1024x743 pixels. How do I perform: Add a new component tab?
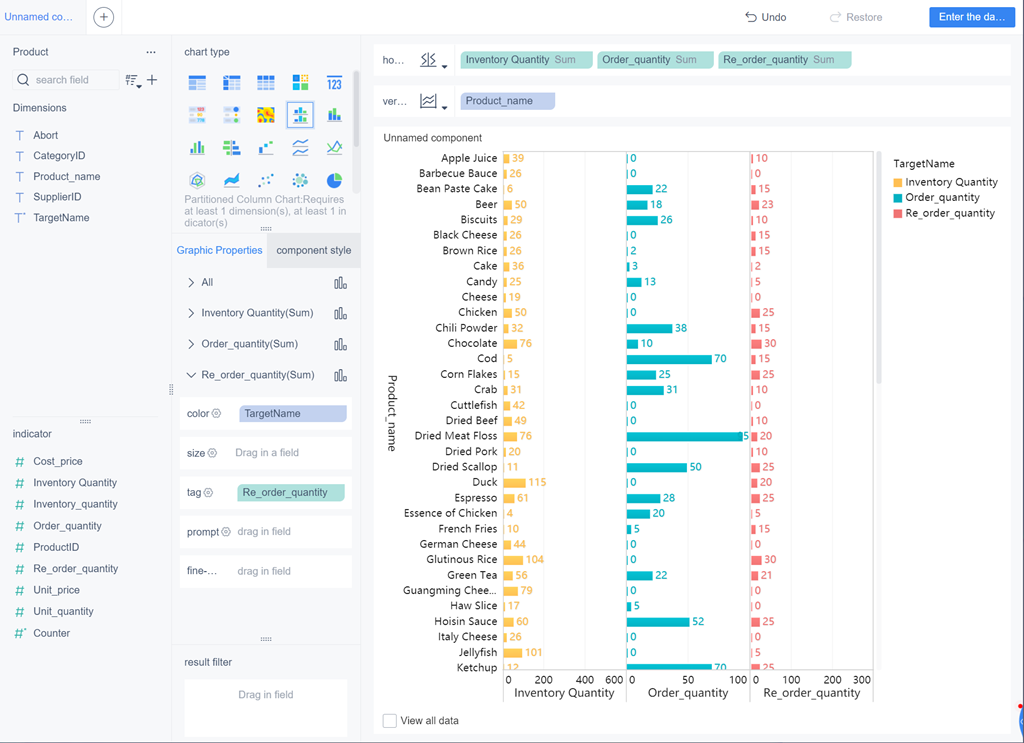[103, 17]
